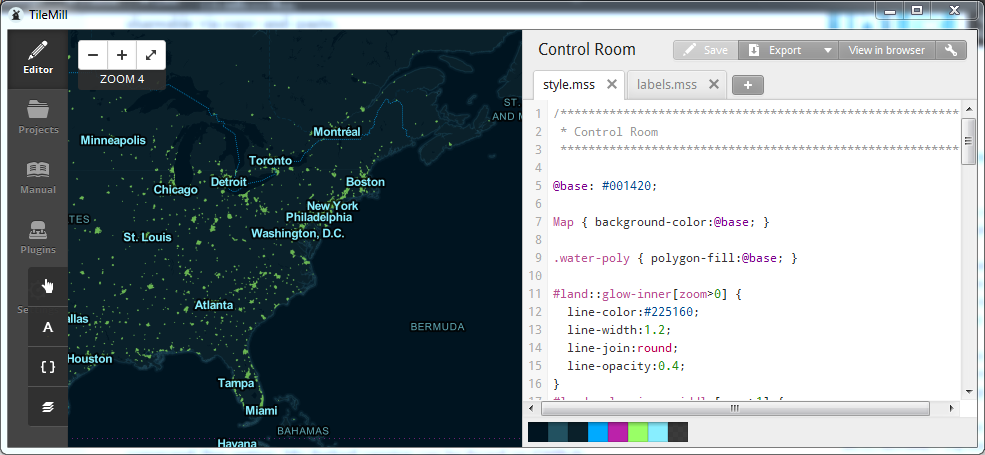Click the scroll-left arrow of code editor
985x455 pixels.
click(x=532, y=408)
